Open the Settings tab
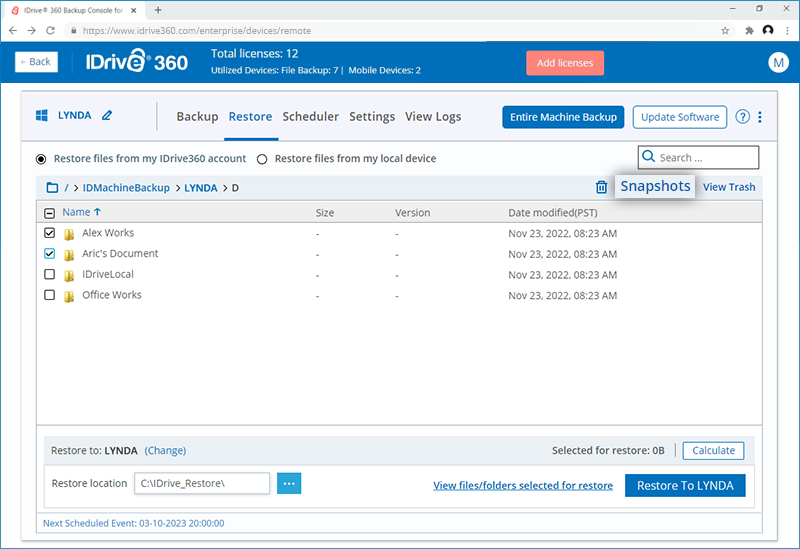Image resolution: width=800 pixels, height=549 pixels. point(372,117)
